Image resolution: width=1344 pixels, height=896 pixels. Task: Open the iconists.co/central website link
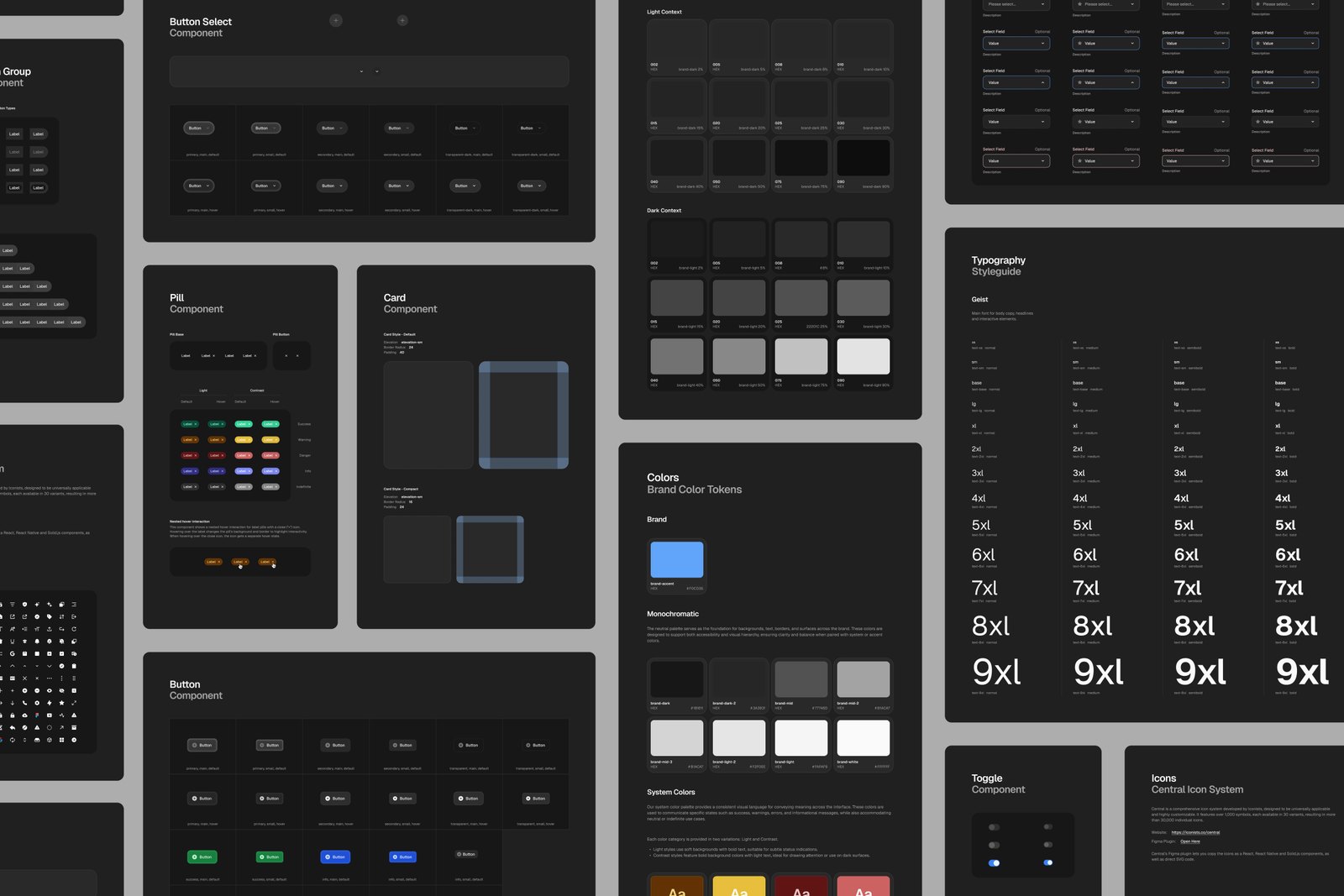pos(1195,832)
